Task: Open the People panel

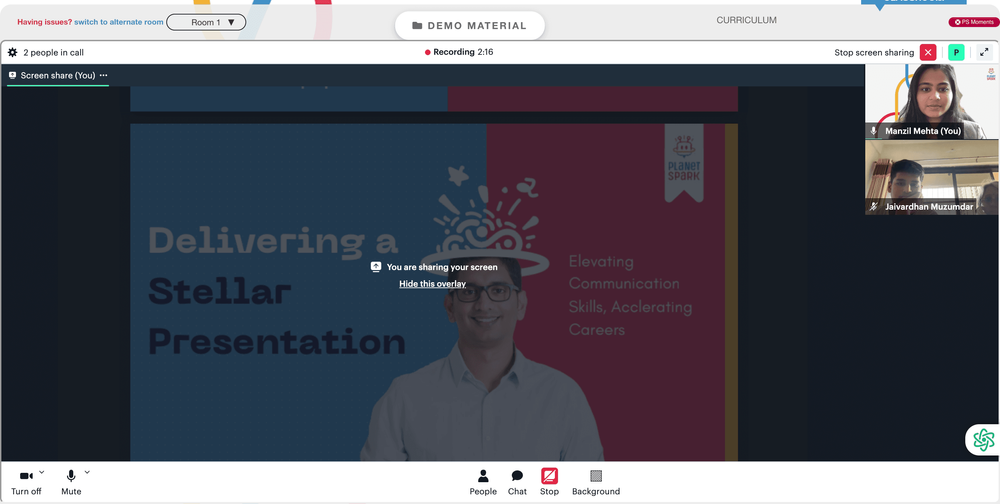Action: point(483,482)
